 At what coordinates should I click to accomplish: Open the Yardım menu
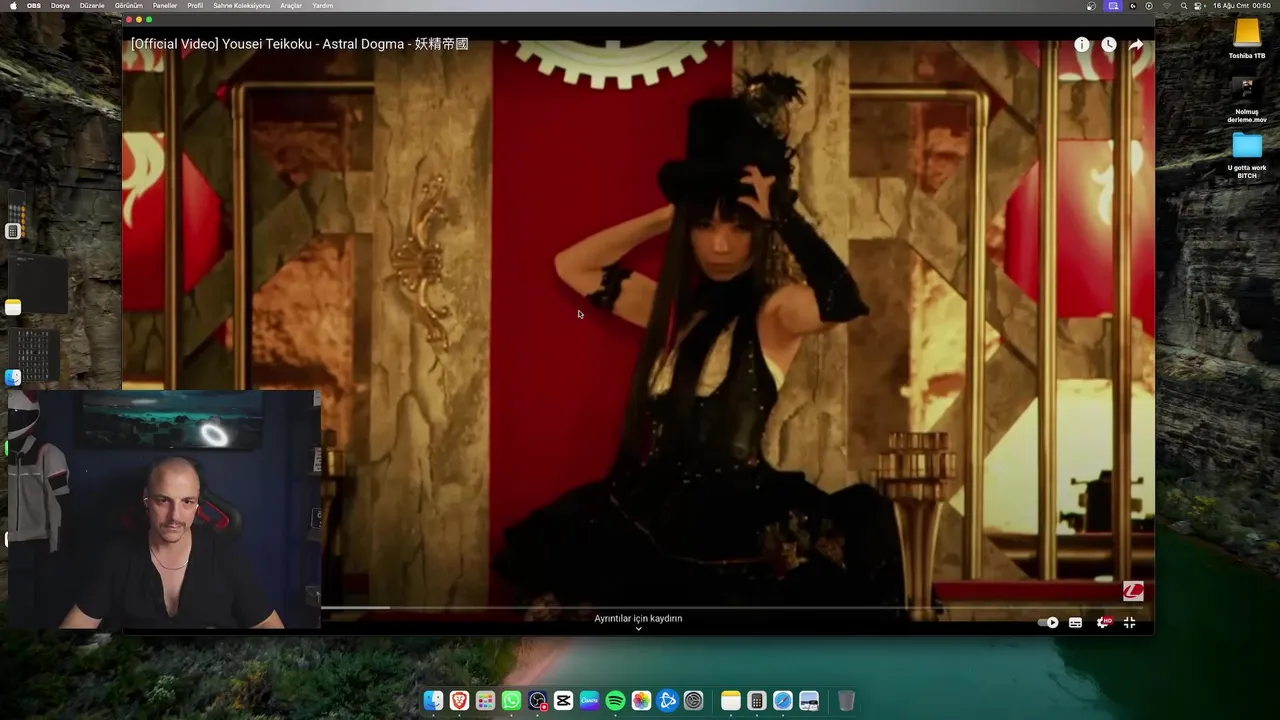point(323,6)
